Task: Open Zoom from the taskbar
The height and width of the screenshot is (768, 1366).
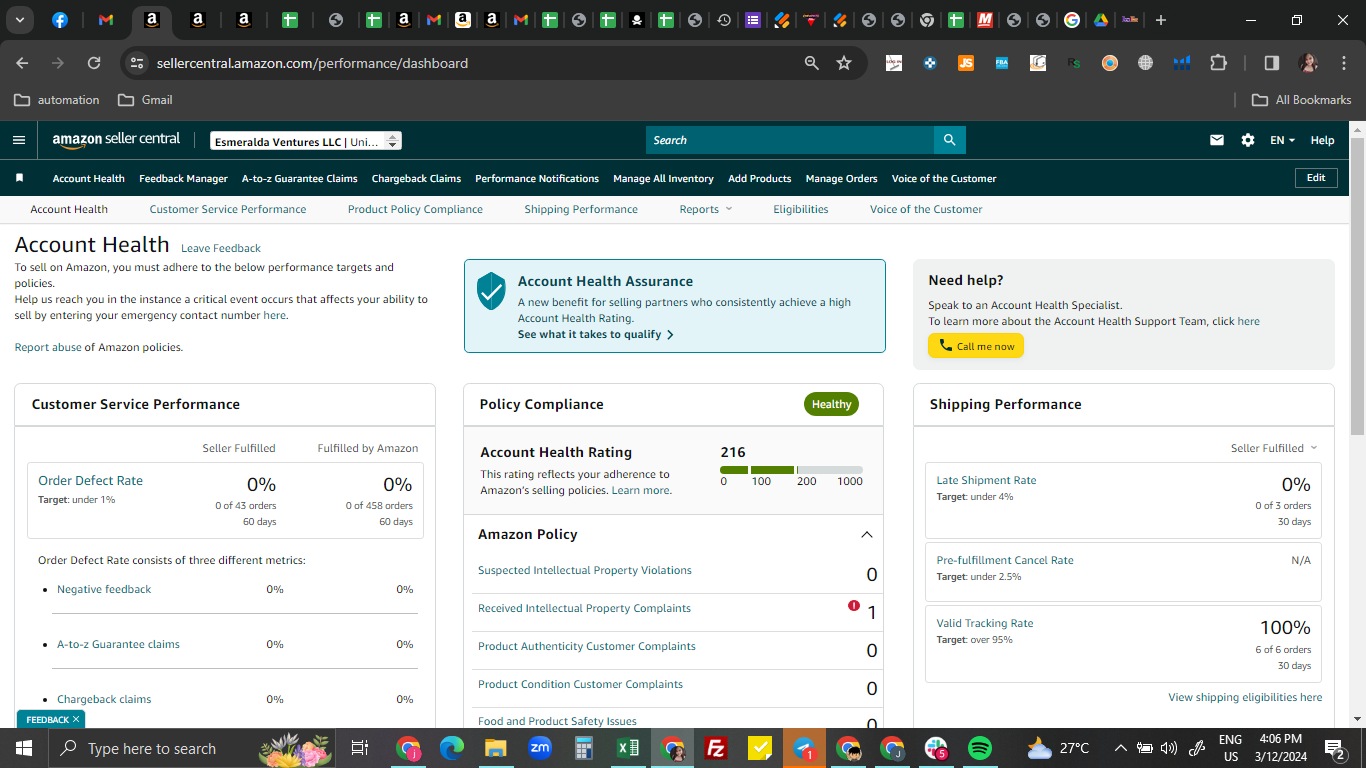Action: pos(540,748)
